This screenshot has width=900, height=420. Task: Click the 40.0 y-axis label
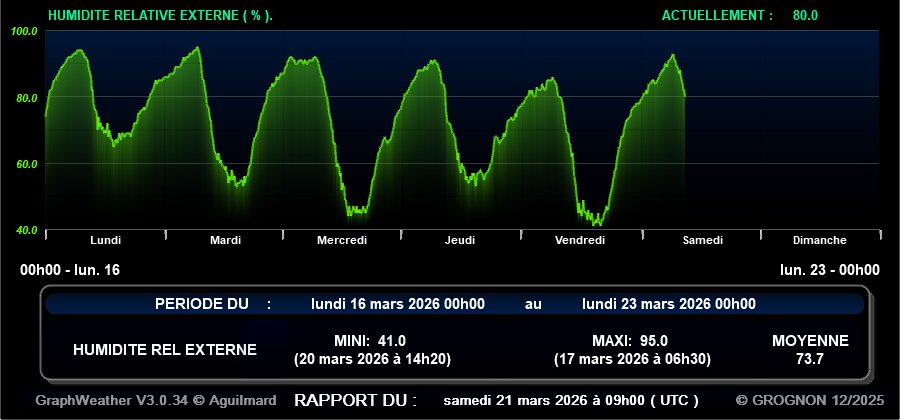click(x=24, y=230)
